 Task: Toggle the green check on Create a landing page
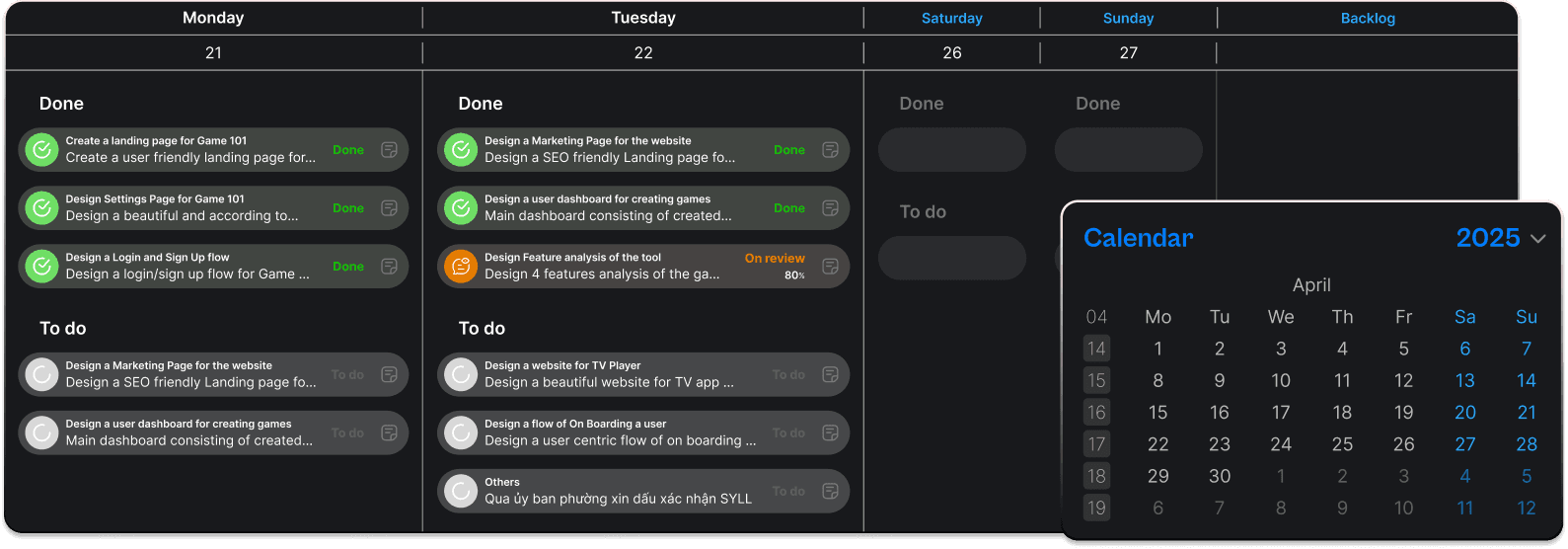coord(41,150)
